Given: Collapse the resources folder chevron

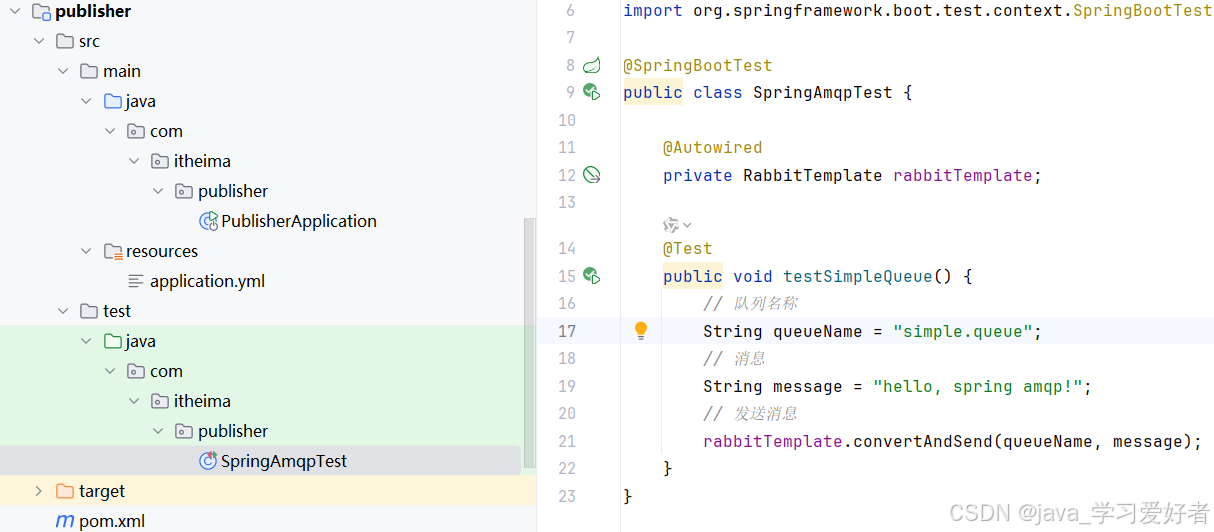Looking at the screenshot, I should tap(87, 251).
